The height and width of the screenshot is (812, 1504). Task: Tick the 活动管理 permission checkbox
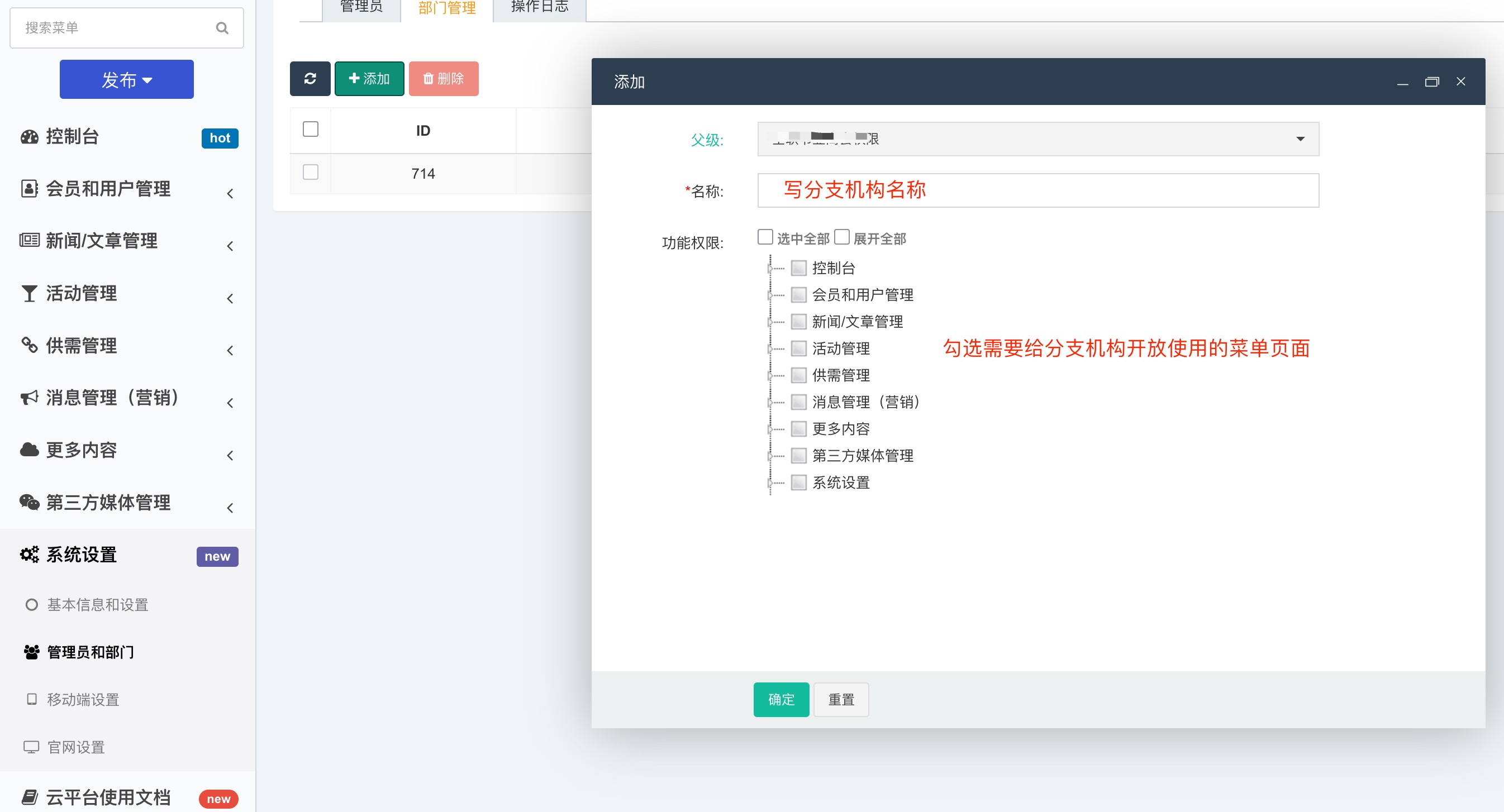[x=798, y=348]
